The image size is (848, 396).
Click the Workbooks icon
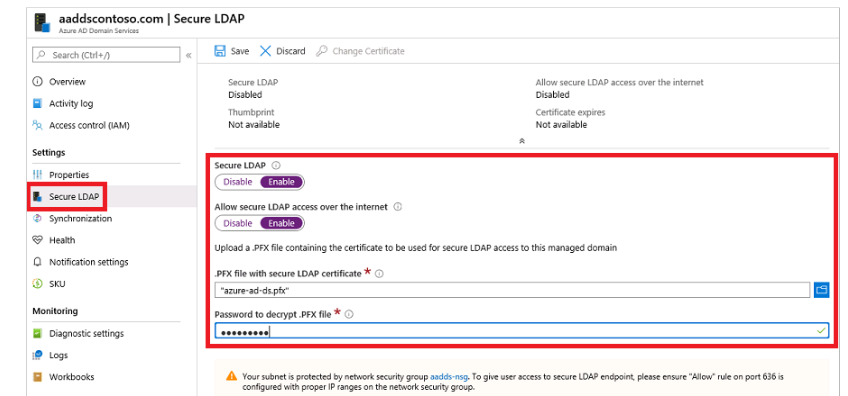click(37, 377)
